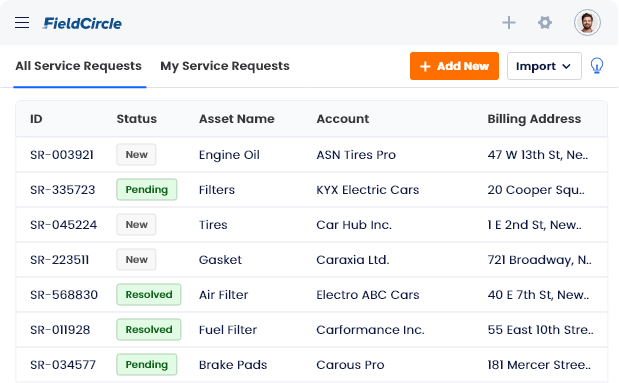The width and height of the screenshot is (619, 383).
Task: Open service request SR-003921
Action: 62,155
